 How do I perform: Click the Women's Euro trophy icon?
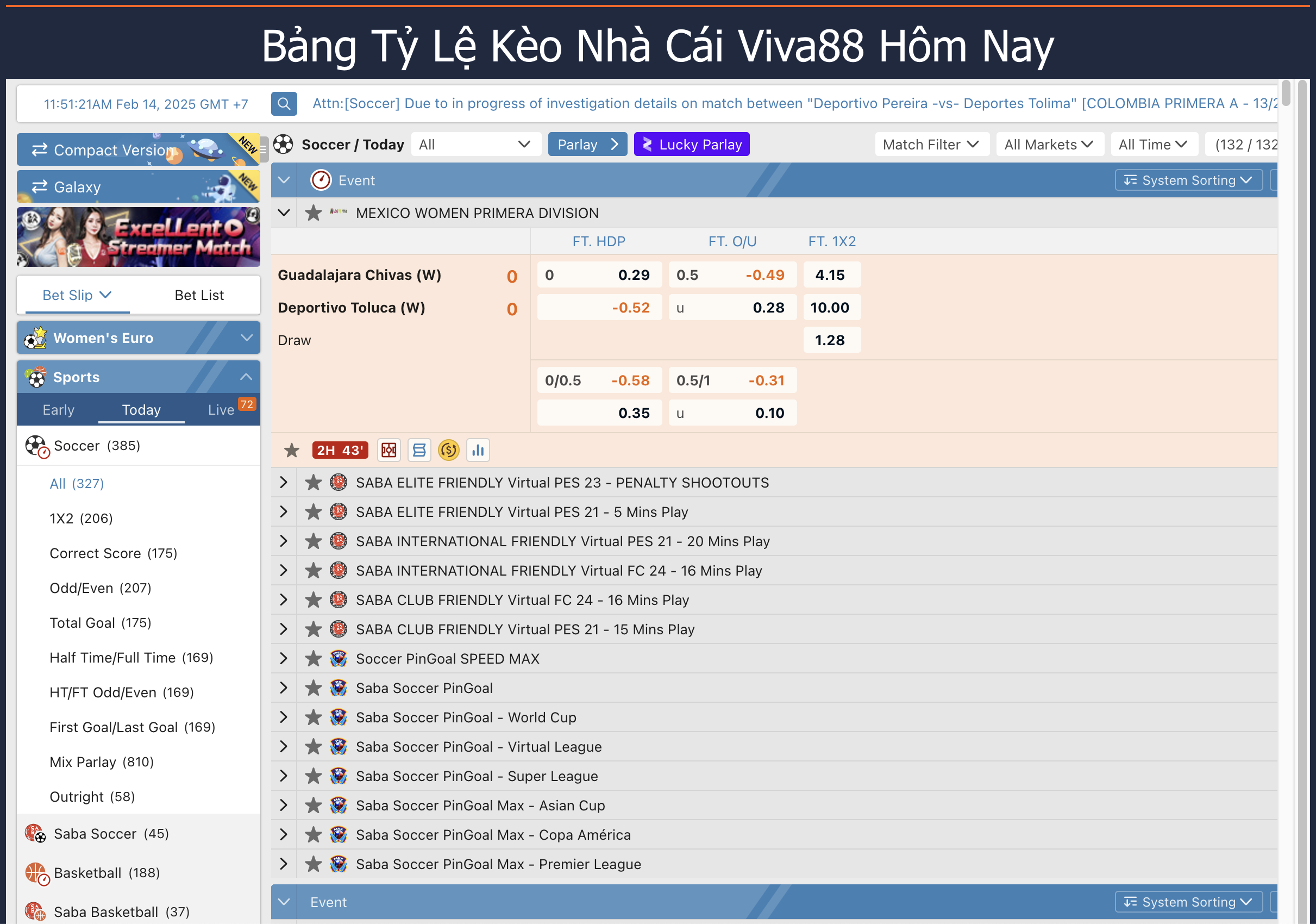pos(35,338)
